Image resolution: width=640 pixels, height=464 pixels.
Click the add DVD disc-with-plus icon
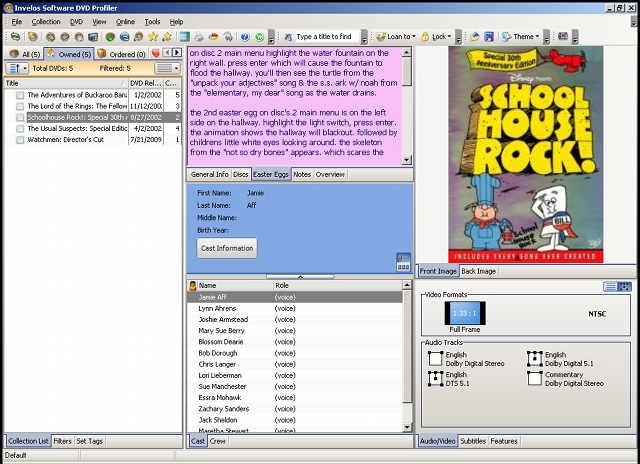[x=51, y=37]
